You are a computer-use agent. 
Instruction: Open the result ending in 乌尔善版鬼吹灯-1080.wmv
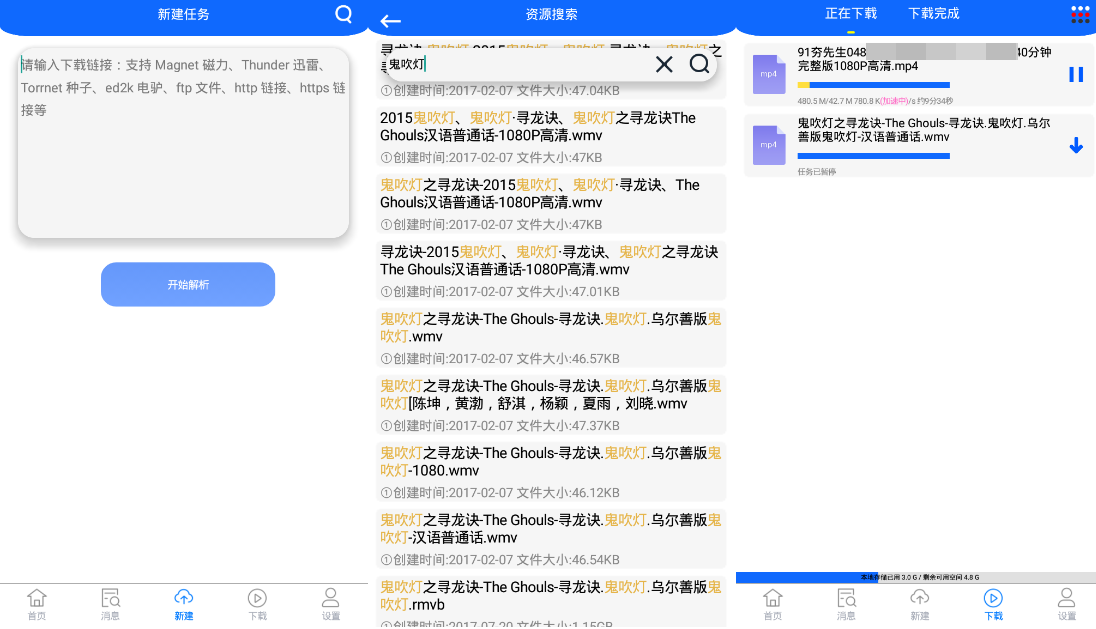pos(550,462)
